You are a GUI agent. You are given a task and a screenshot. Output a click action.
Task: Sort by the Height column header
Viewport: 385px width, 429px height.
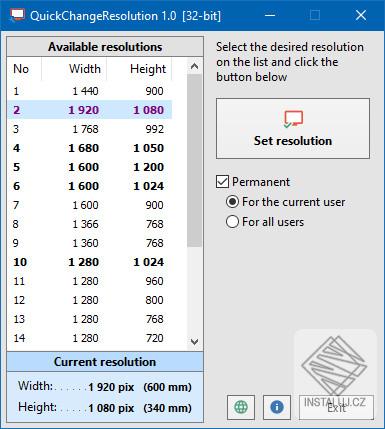coord(139,69)
